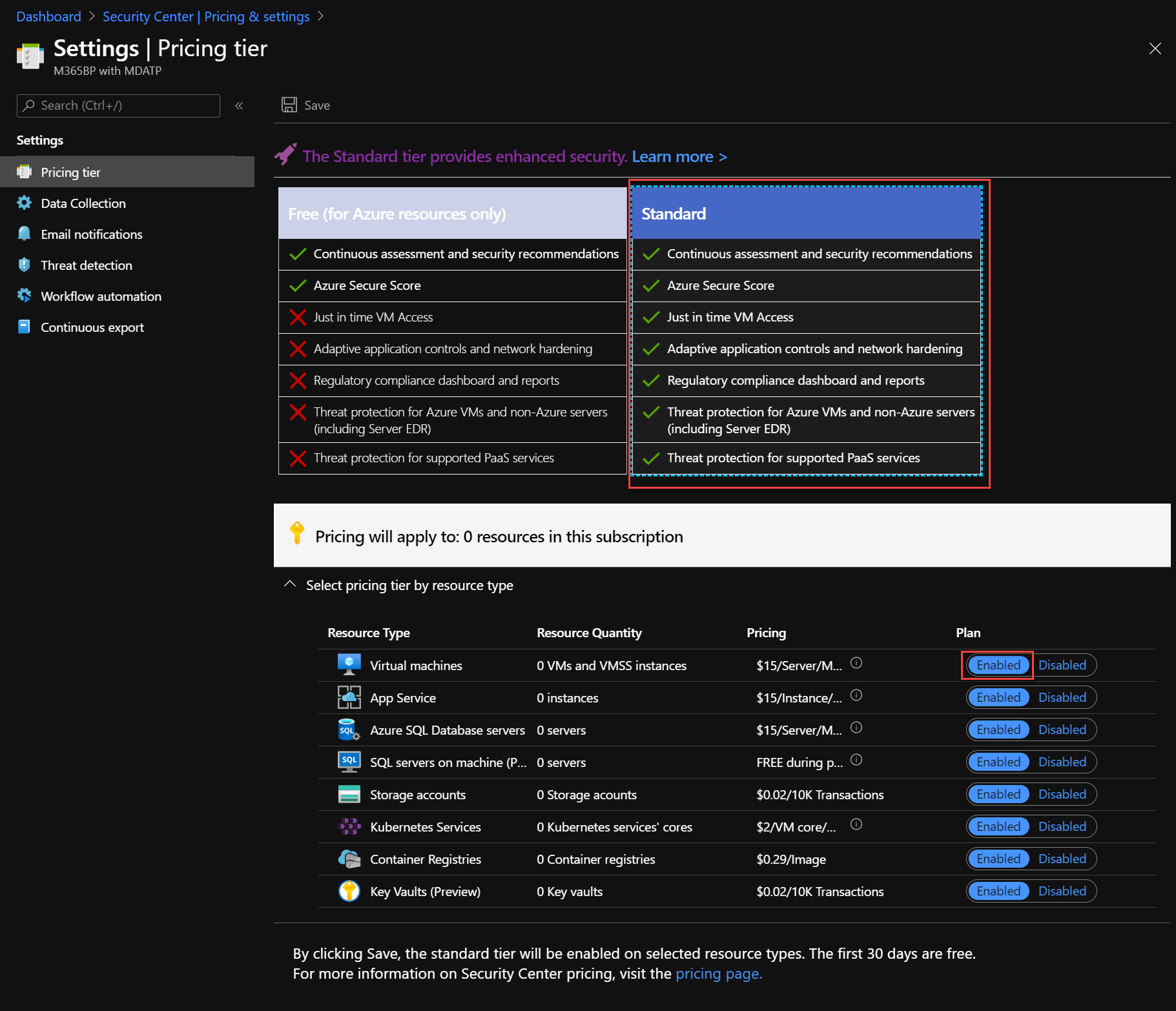Click the search input field

pyautogui.click(x=118, y=105)
